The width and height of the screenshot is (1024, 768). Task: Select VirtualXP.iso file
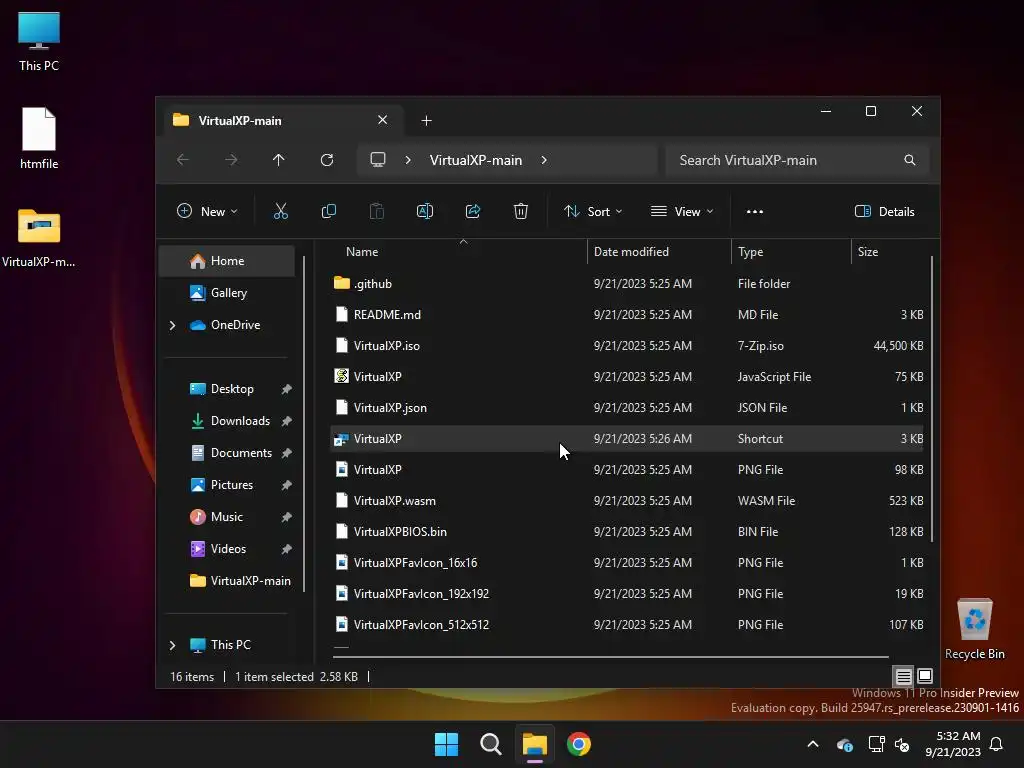coord(627,345)
